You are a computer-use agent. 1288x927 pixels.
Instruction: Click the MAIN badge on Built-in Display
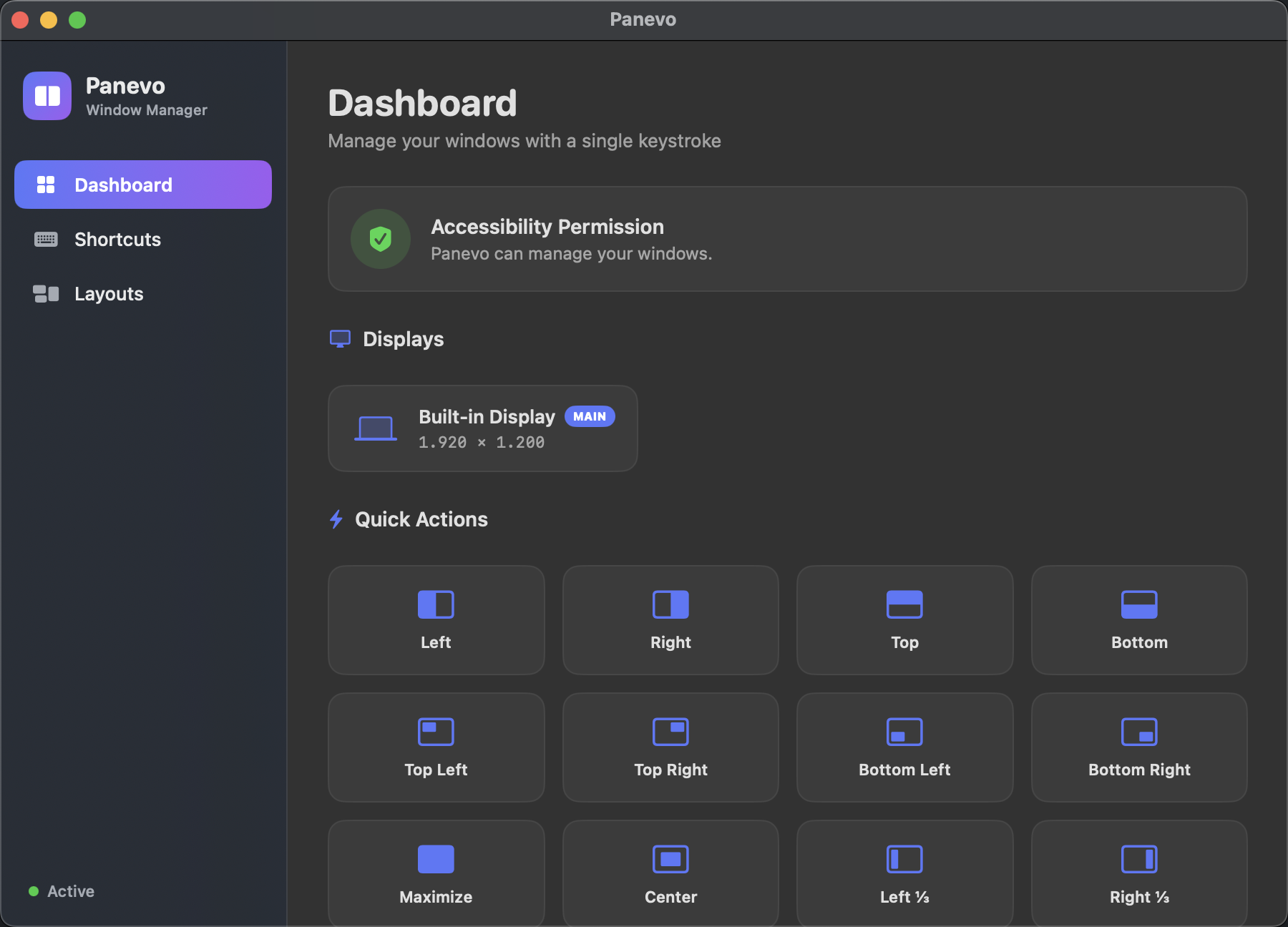590,416
